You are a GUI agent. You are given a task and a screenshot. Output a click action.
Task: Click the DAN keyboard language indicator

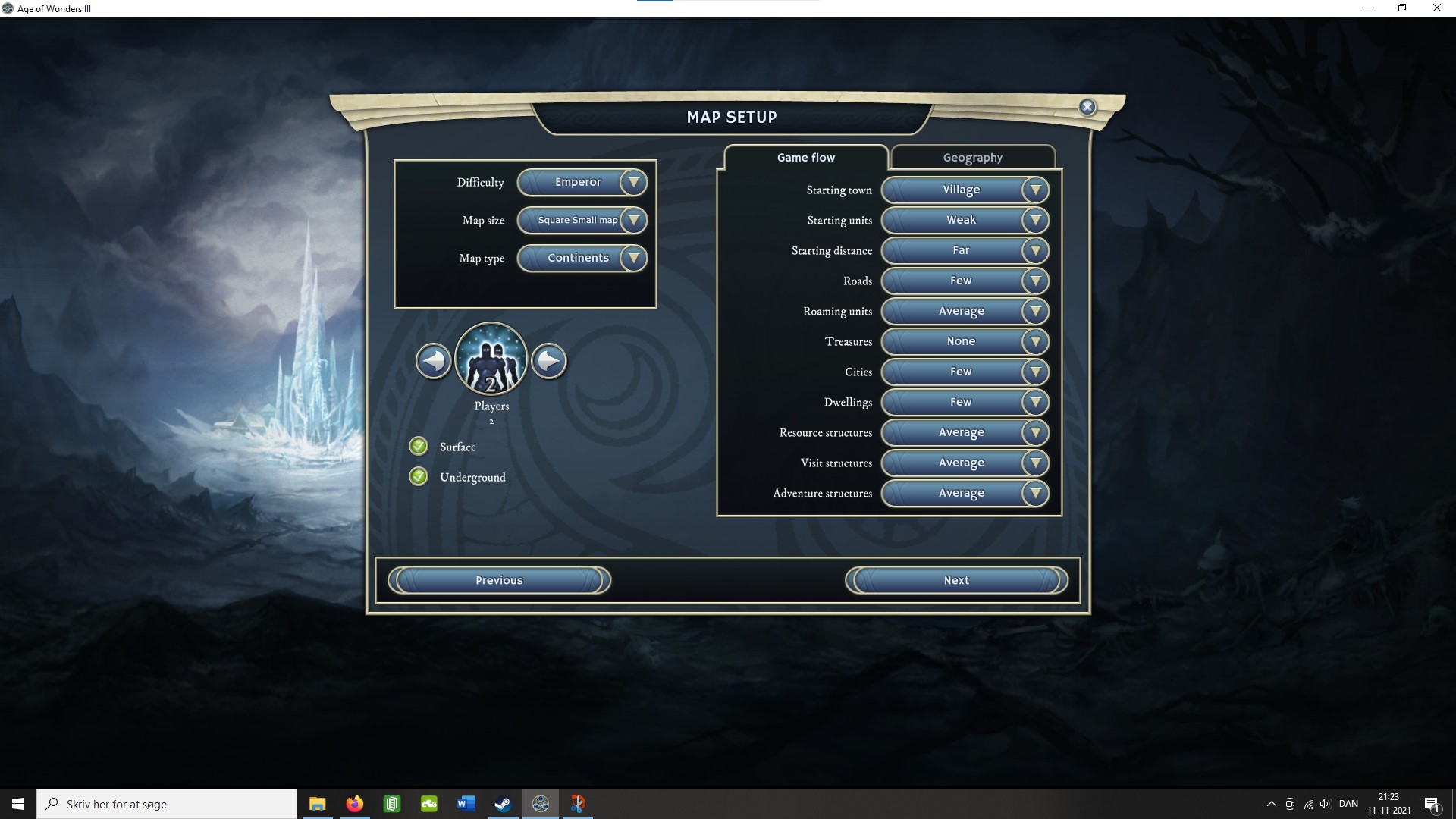click(1348, 804)
